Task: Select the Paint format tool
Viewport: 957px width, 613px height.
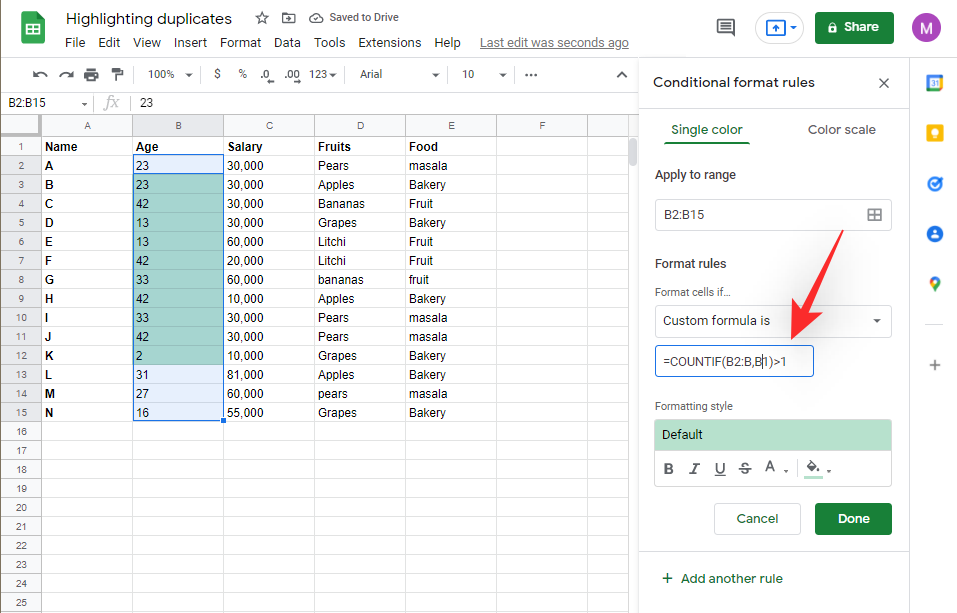Action: [116, 74]
